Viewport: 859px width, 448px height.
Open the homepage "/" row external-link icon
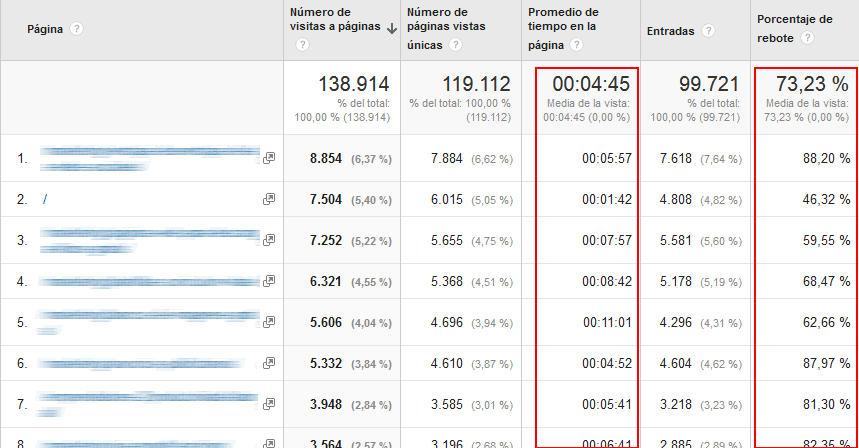click(x=269, y=199)
